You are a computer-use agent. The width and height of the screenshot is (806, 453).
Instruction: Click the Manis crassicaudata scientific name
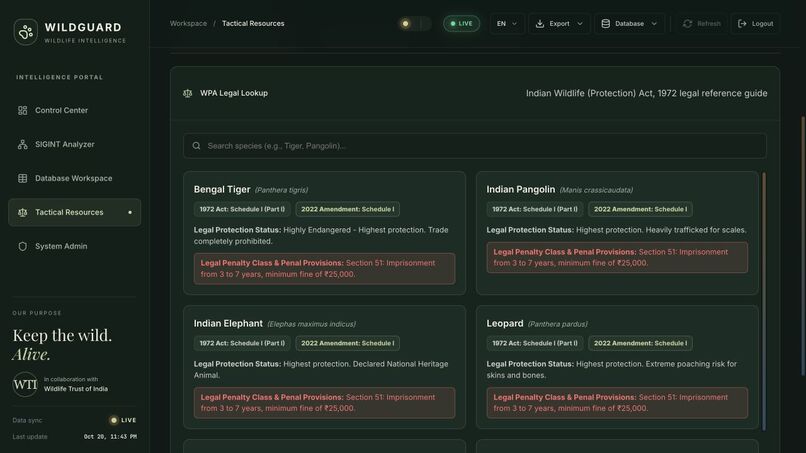pyautogui.click(x=596, y=190)
